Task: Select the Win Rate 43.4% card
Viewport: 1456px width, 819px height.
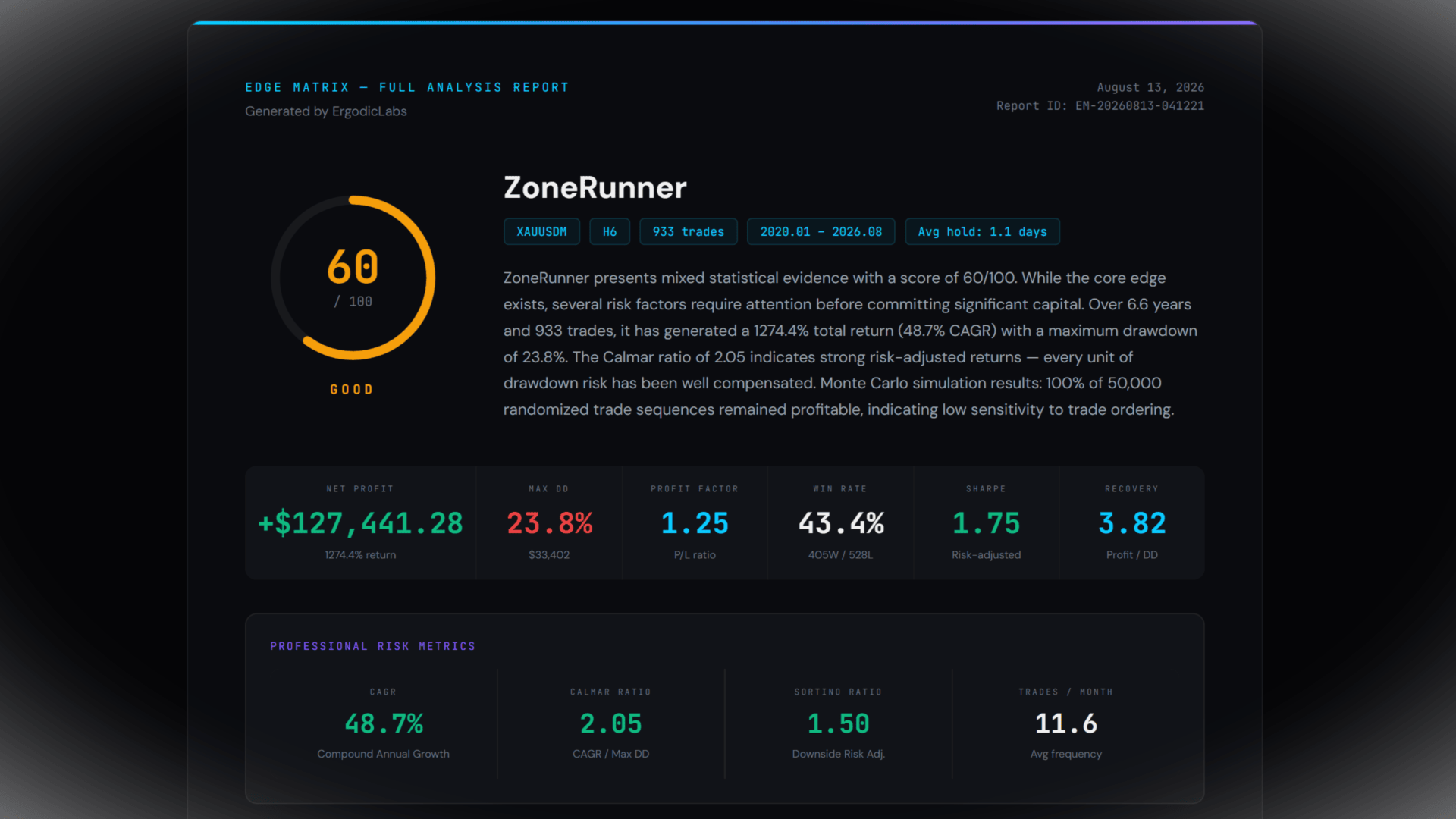Action: coord(840,522)
